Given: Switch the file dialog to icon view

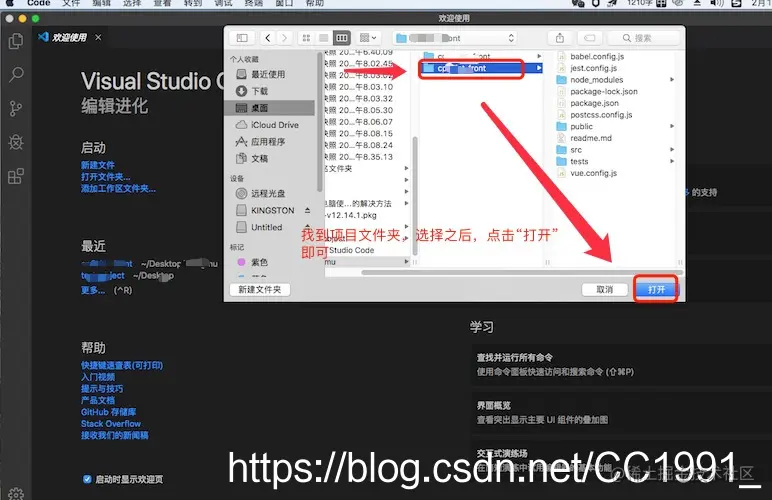Looking at the screenshot, I should [x=306, y=38].
